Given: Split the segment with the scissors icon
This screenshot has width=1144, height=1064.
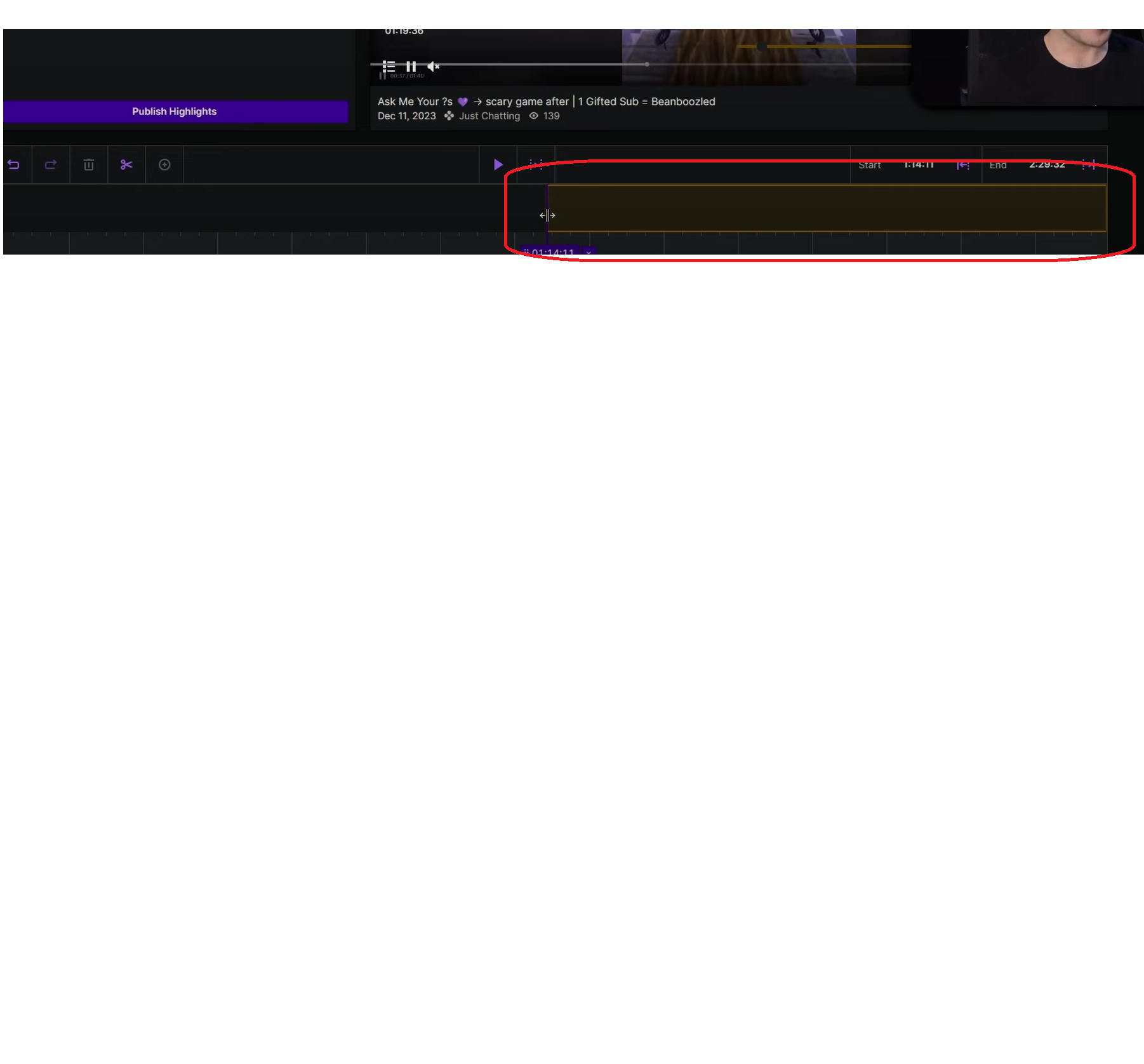Looking at the screenshot, I should (126, 165).
